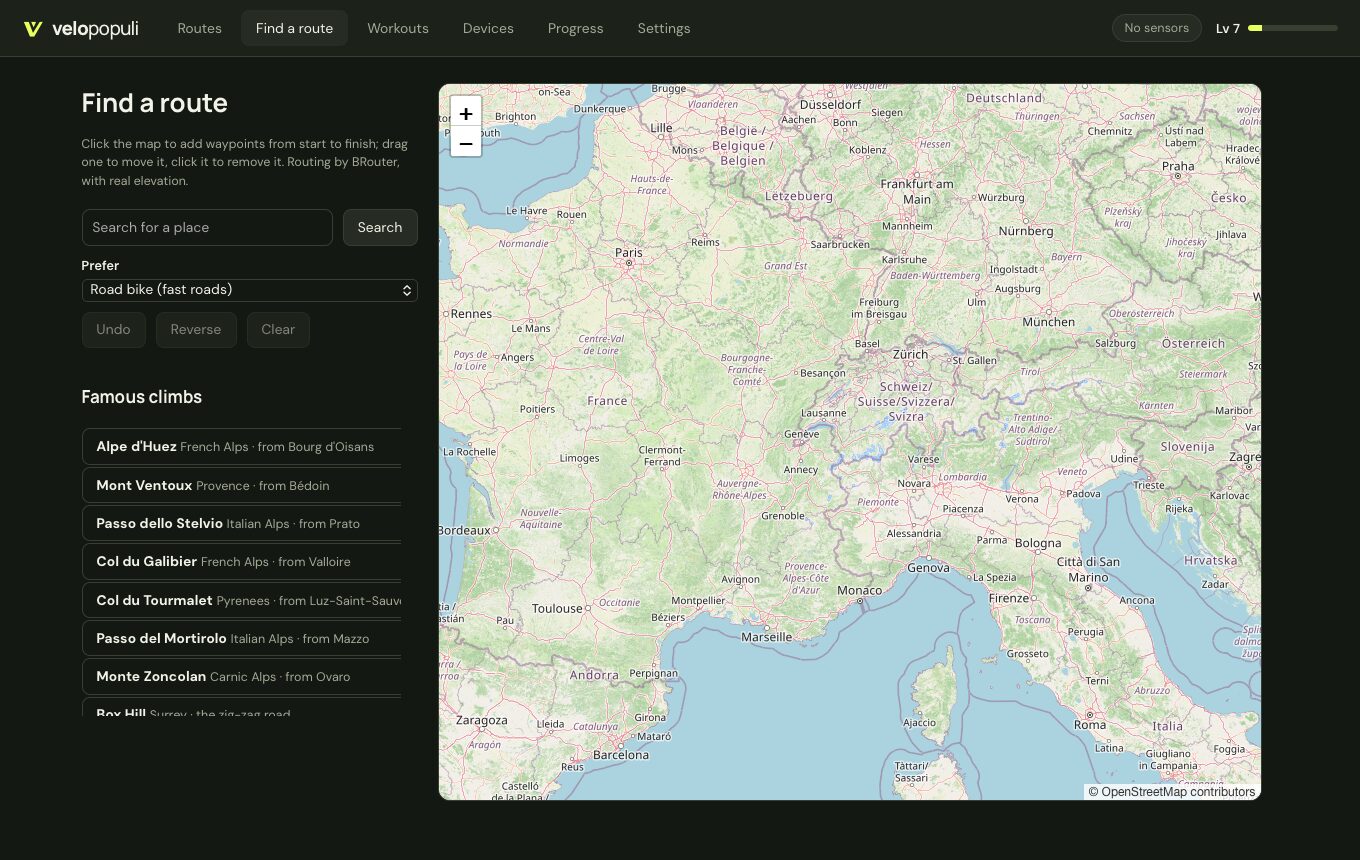Click Marseille on the map
The width and height of the screenshot is (1360, 860).
767,637
